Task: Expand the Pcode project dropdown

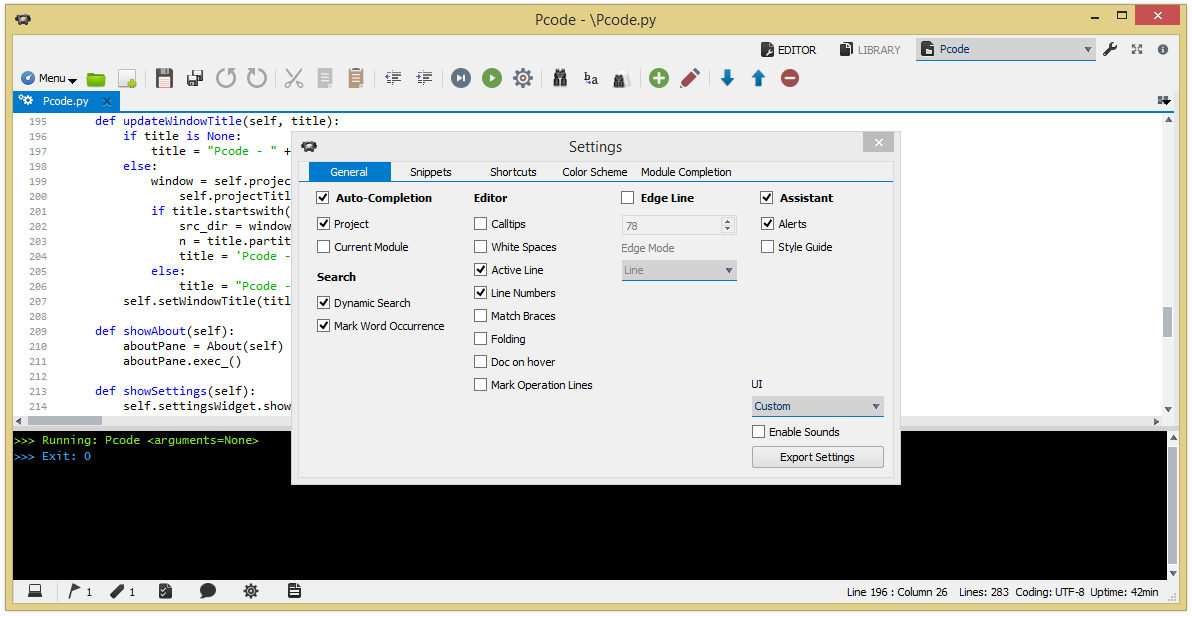Action: (x=1006, y=49)
